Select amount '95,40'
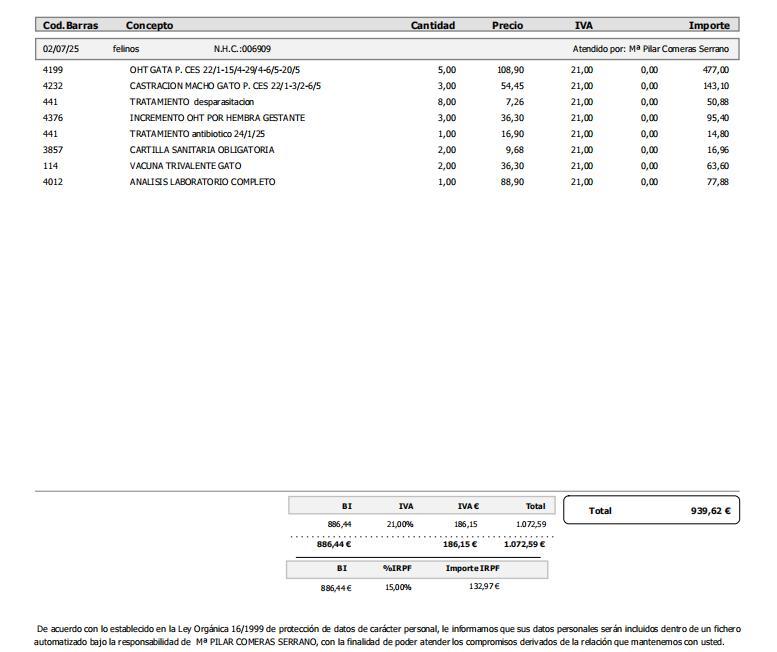 [718, 117]
